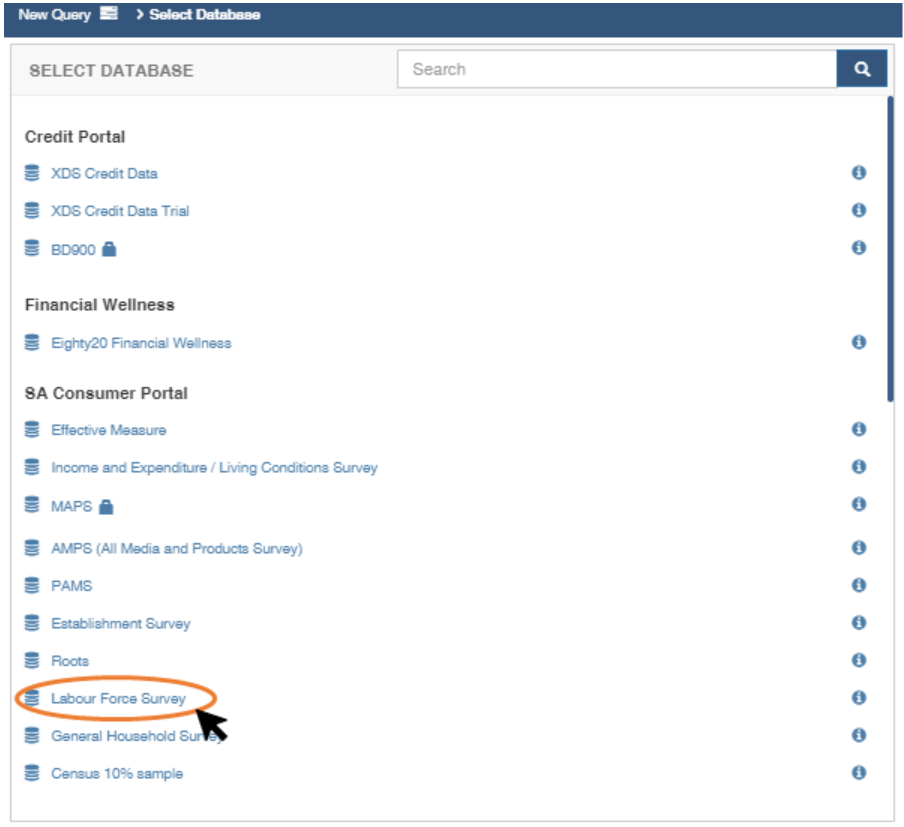Click the search magnifier button
Screen dimensions: 904x827
861,69
